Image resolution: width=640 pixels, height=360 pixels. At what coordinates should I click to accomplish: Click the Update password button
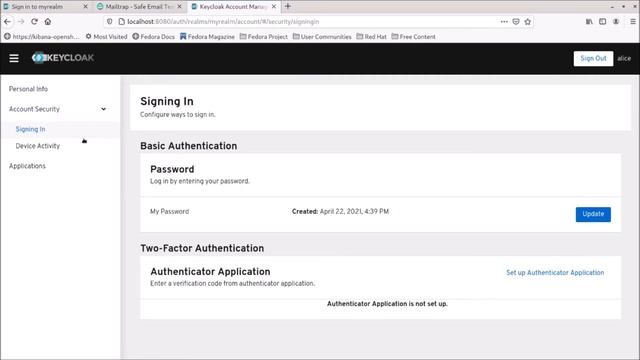593,214
